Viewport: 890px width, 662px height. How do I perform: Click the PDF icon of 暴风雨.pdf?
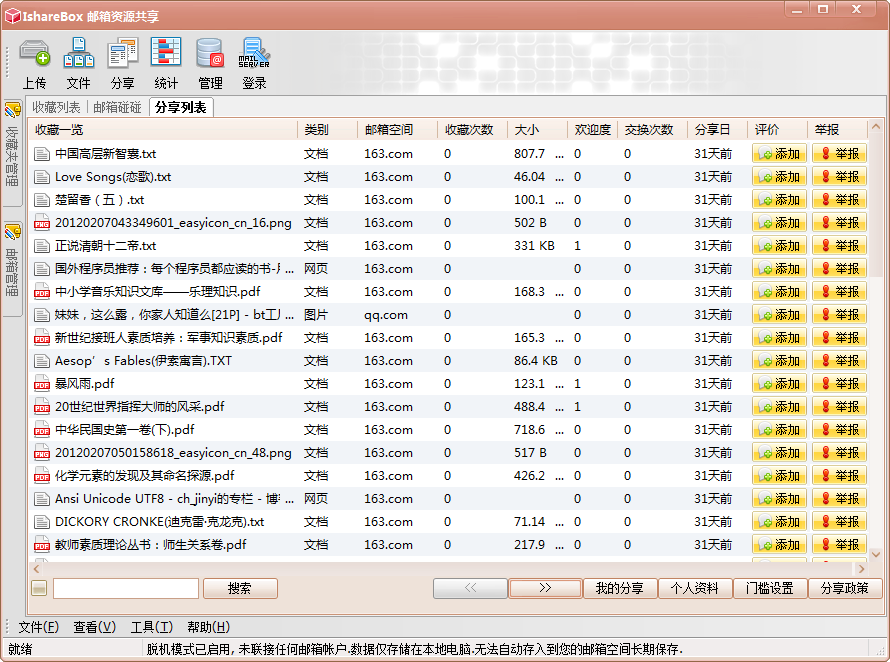[x=41, y=384]
